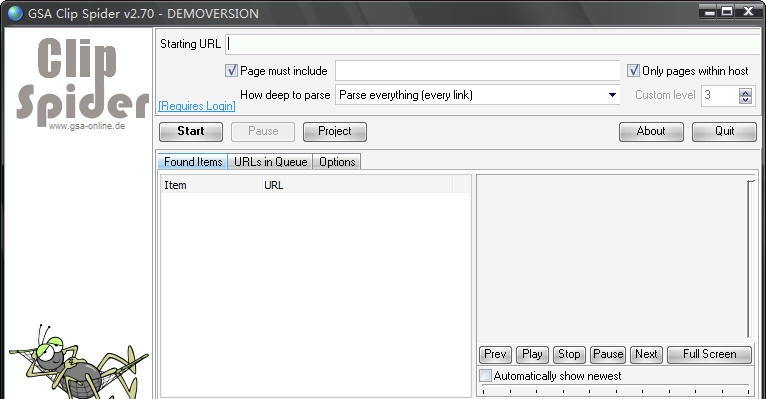Increase Custom level with up arrow
Screen dimensions: 766x399
tap(745, 92)
